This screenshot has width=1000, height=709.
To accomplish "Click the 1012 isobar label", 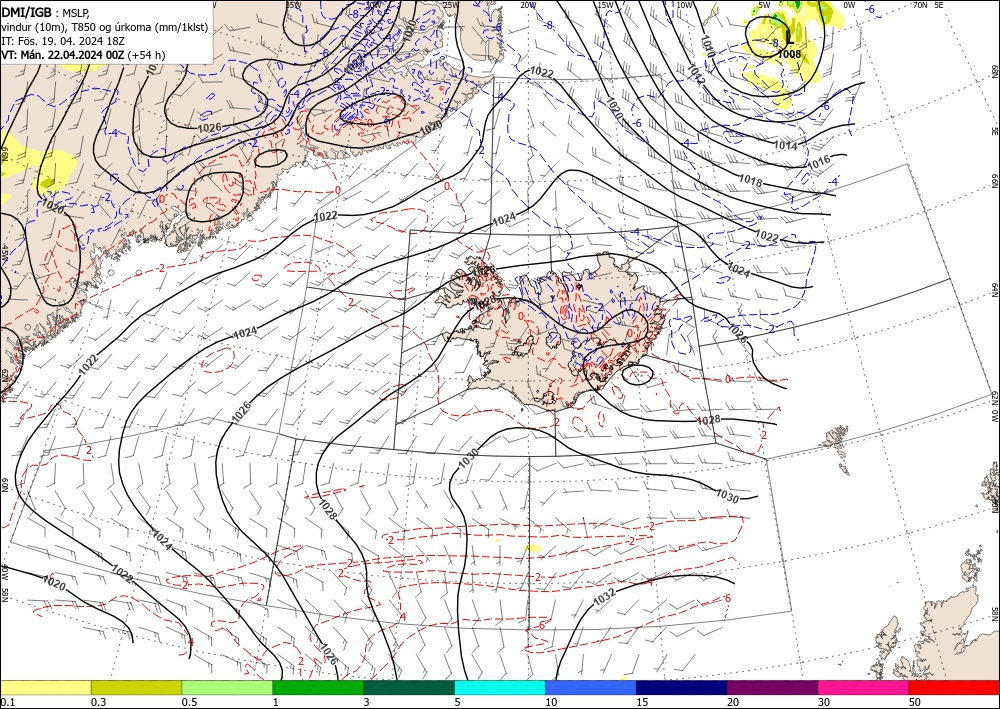I will 696,75.
